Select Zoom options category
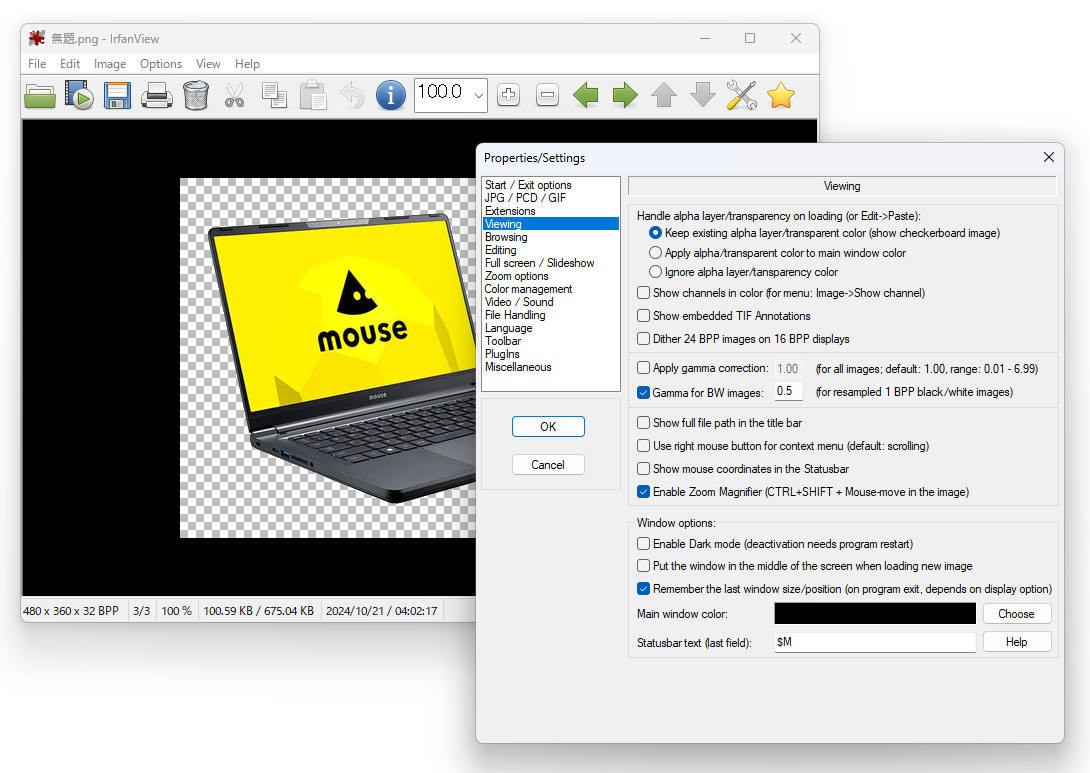 516,276
